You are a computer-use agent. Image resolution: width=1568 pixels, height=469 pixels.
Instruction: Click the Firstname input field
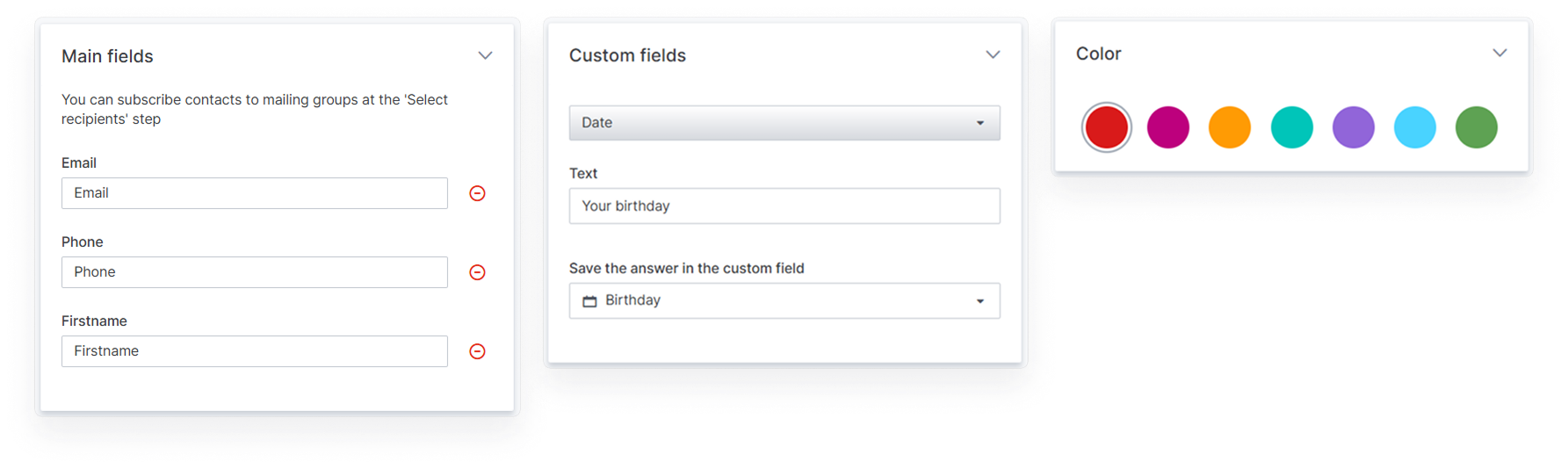[254, 351]
